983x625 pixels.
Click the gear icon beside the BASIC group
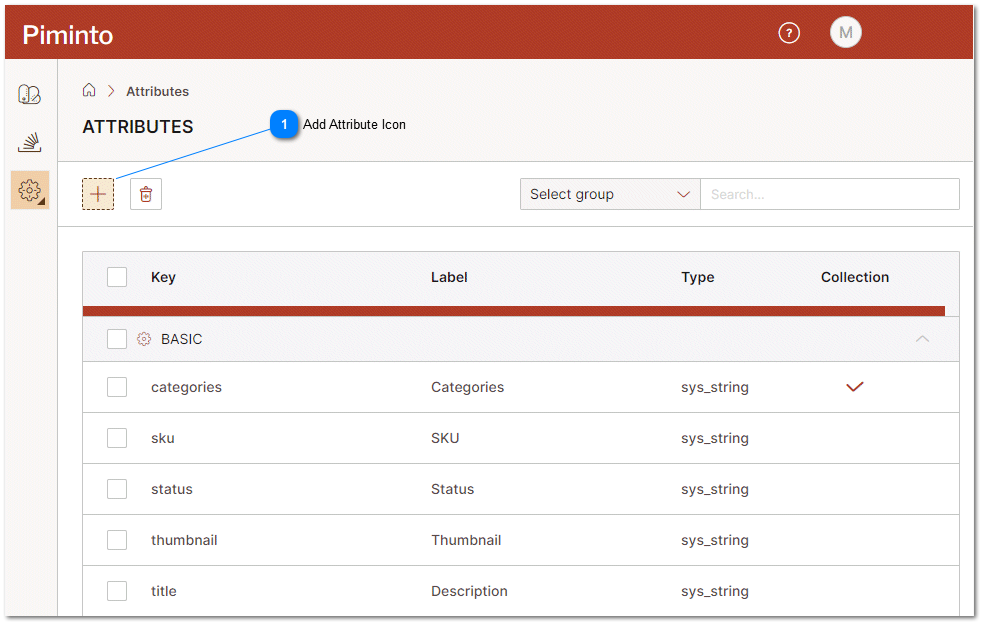click(x=143, y=338)
